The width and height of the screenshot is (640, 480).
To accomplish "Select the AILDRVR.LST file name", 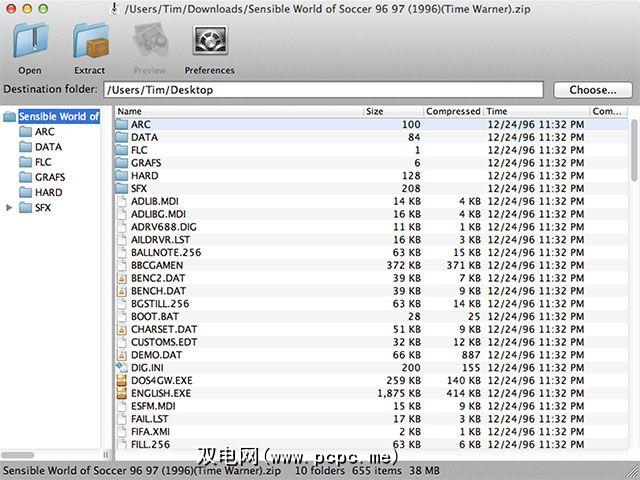I will point(160,240).
